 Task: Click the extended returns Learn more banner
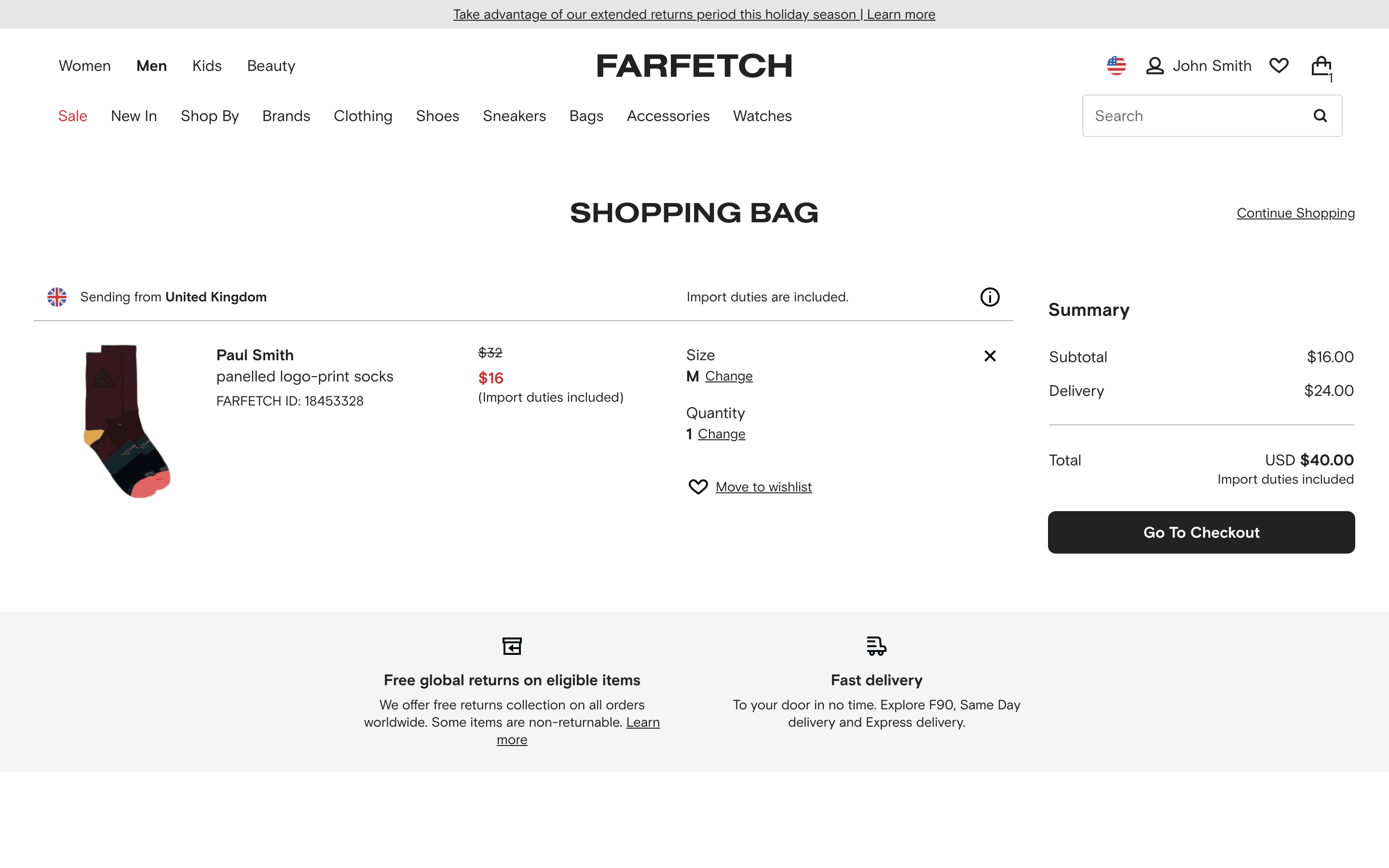(694, 14)
